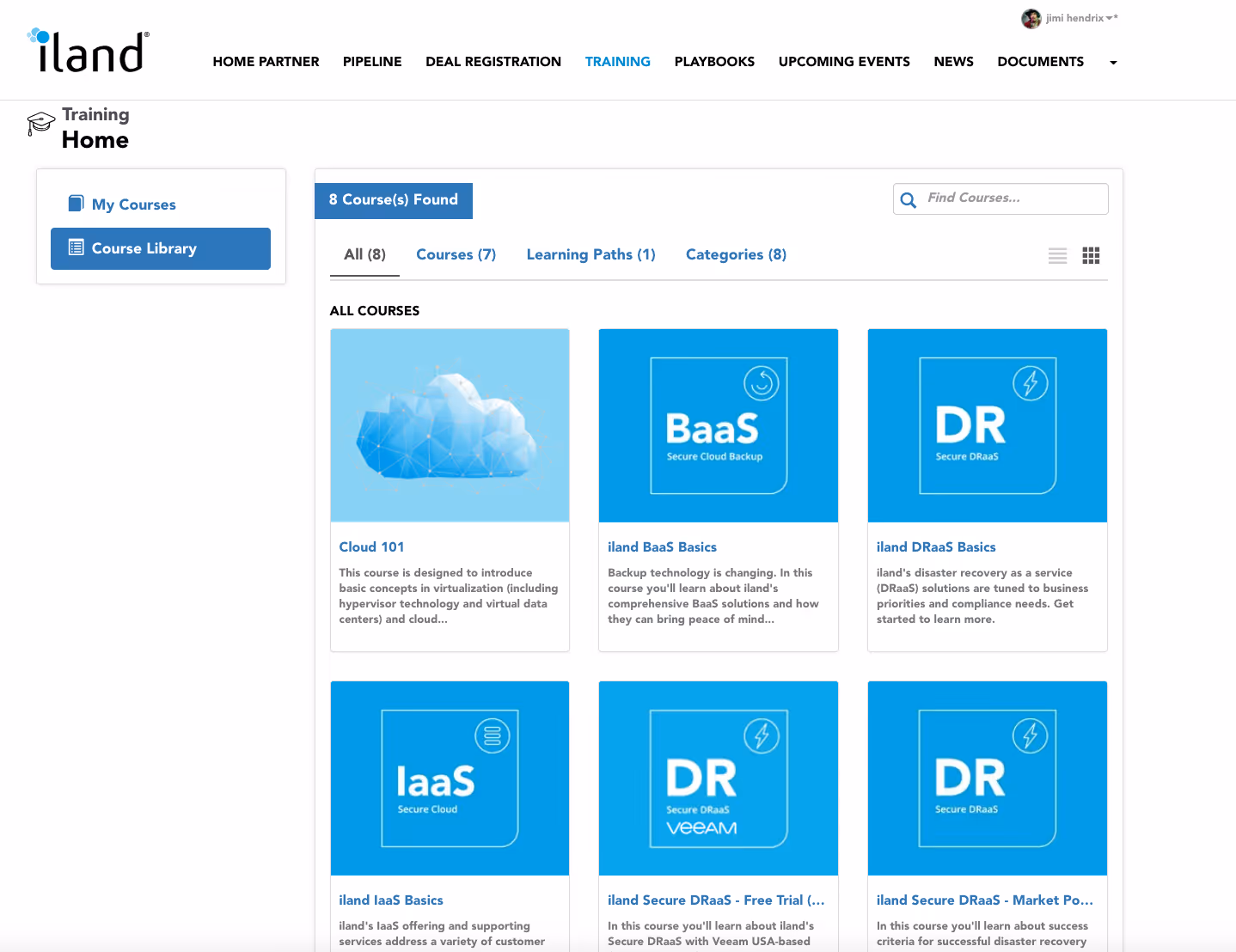Open My Courses in sidebar

(133, 204)
